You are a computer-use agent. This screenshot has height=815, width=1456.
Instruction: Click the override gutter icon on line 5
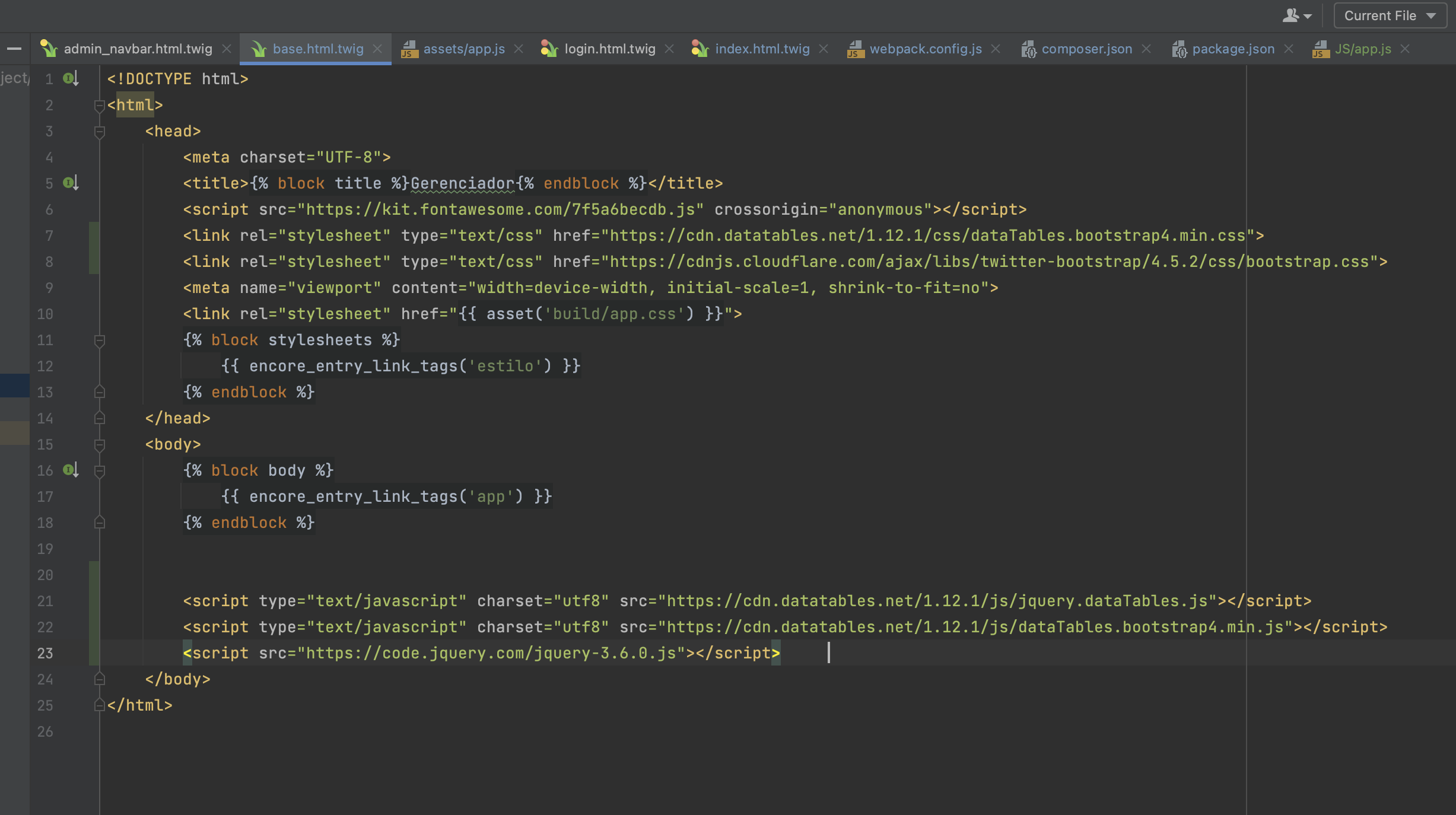click(x=71, y=183)
